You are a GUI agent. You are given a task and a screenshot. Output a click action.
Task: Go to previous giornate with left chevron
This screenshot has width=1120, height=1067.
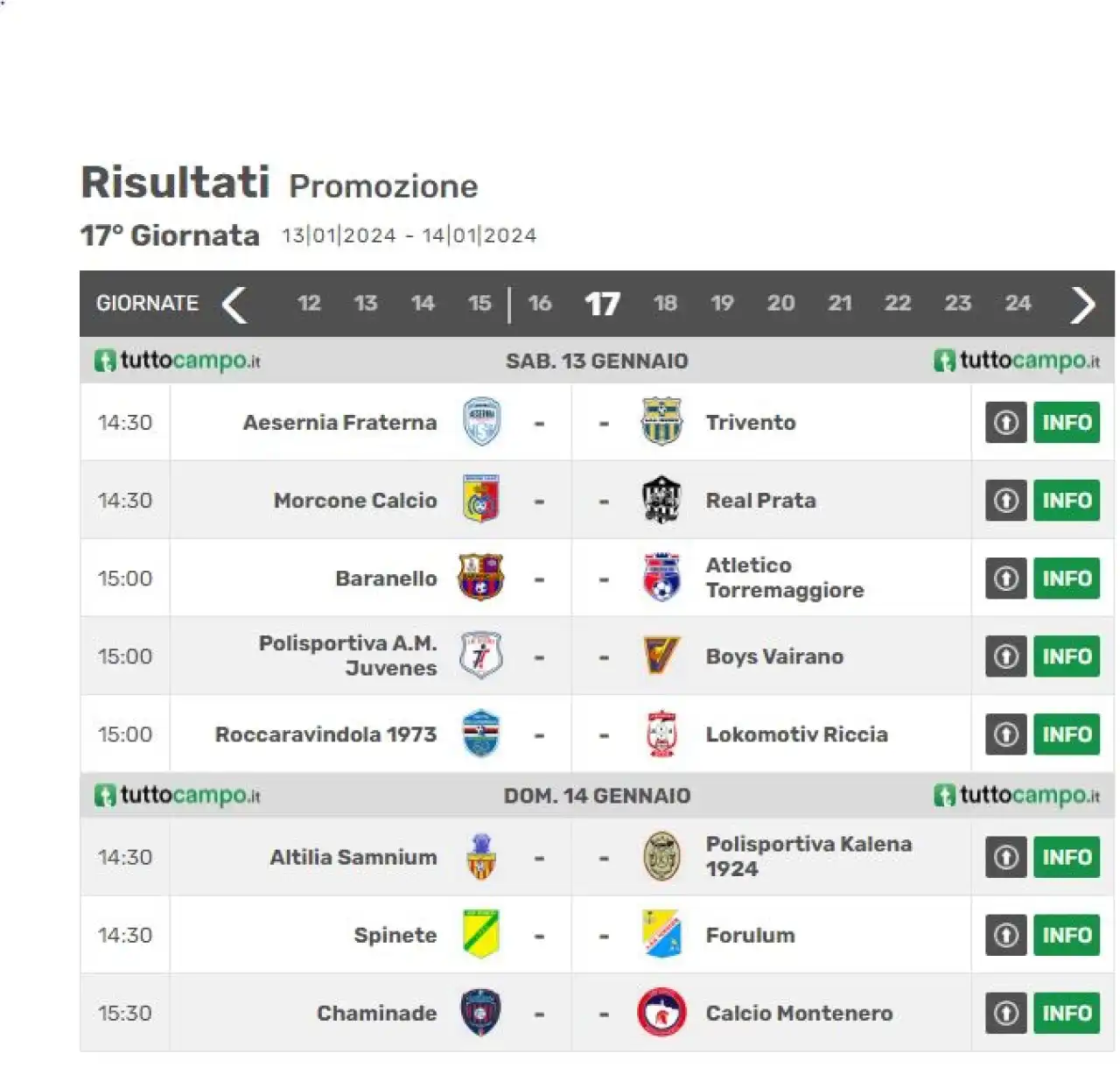click(234, 305)
